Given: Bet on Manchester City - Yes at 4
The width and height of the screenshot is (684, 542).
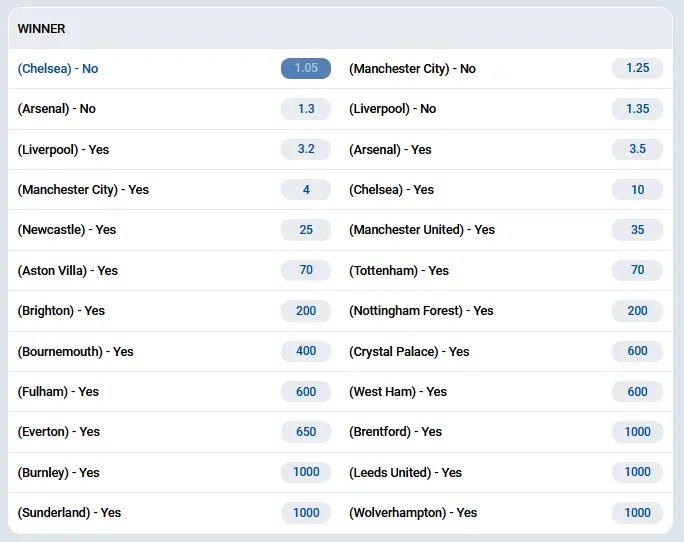Looking at the screenshot, I should click(x=306, y=189).
